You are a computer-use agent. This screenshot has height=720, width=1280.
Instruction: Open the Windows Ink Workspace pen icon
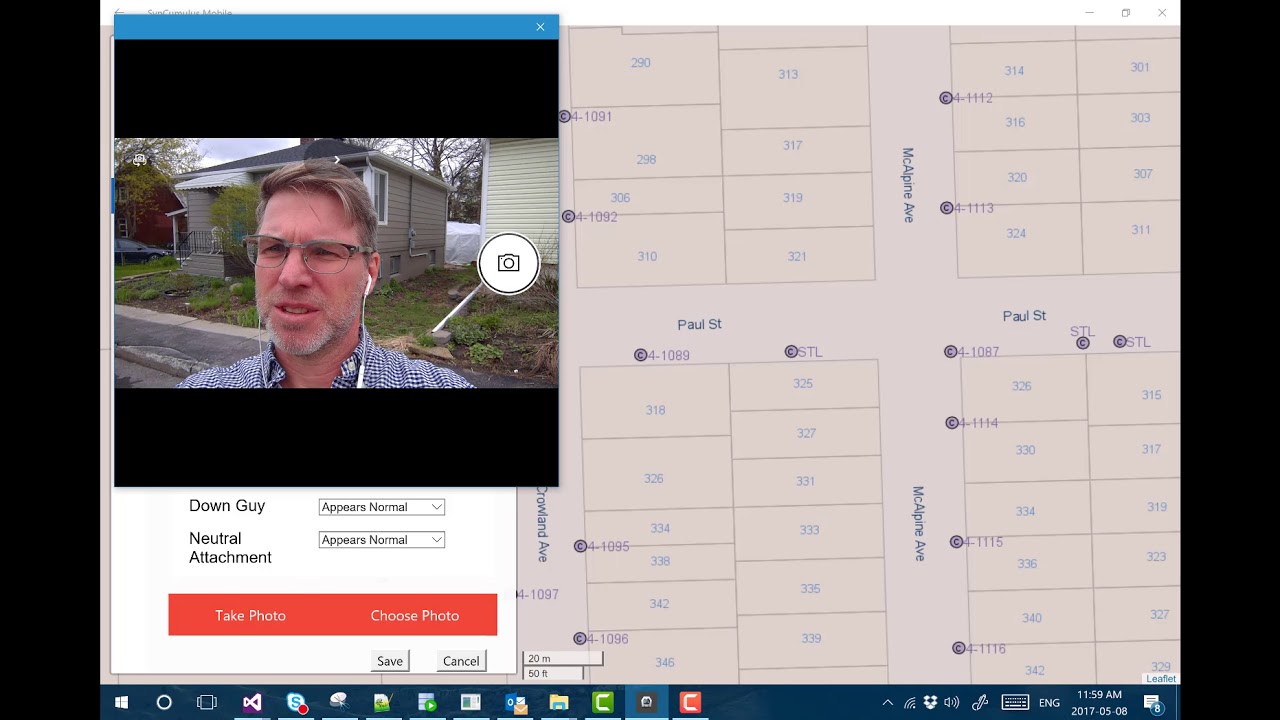(x=980, y=703)
